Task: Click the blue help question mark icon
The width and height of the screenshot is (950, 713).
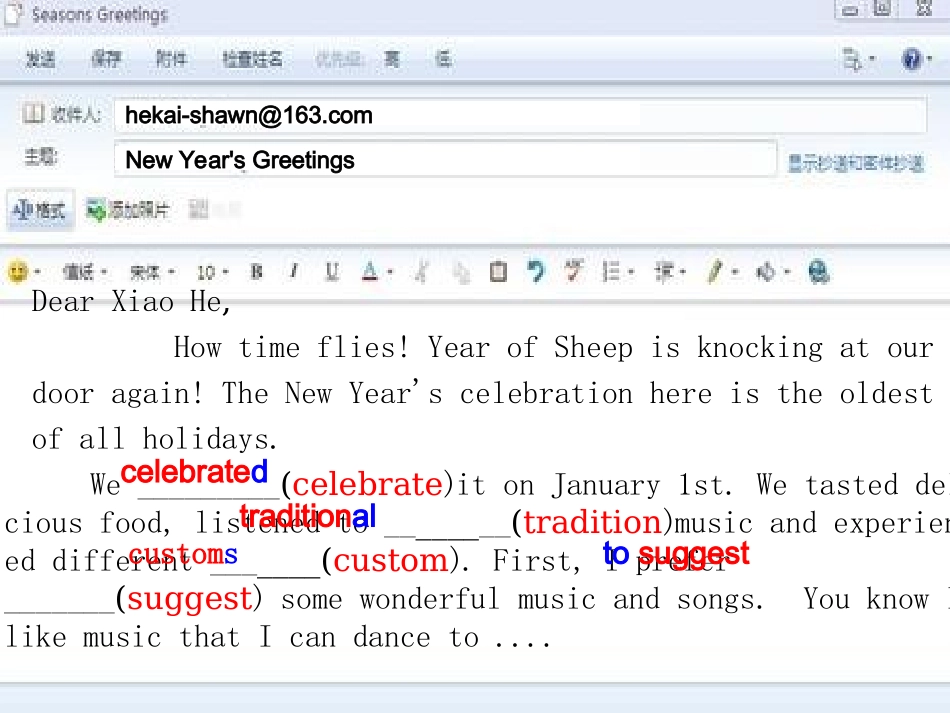Action: tap(911, 59)
